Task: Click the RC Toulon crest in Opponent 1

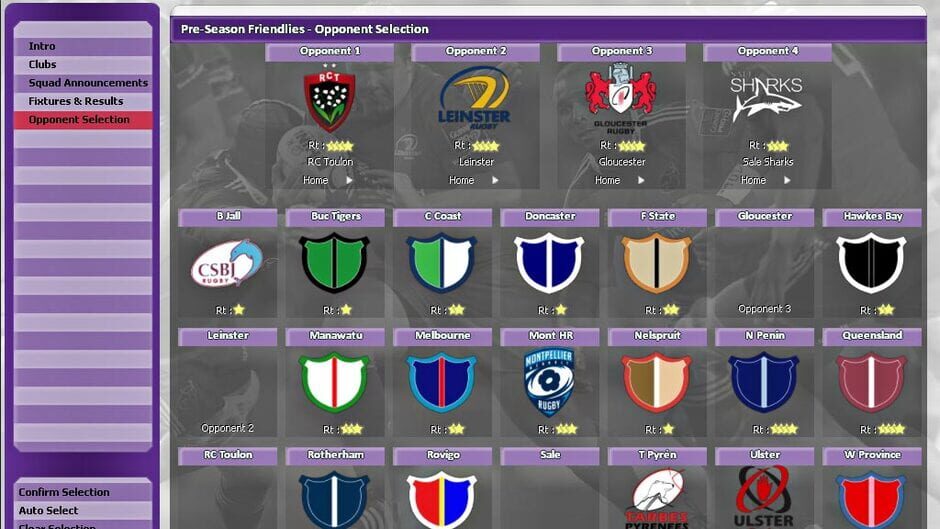Action: 330,100
